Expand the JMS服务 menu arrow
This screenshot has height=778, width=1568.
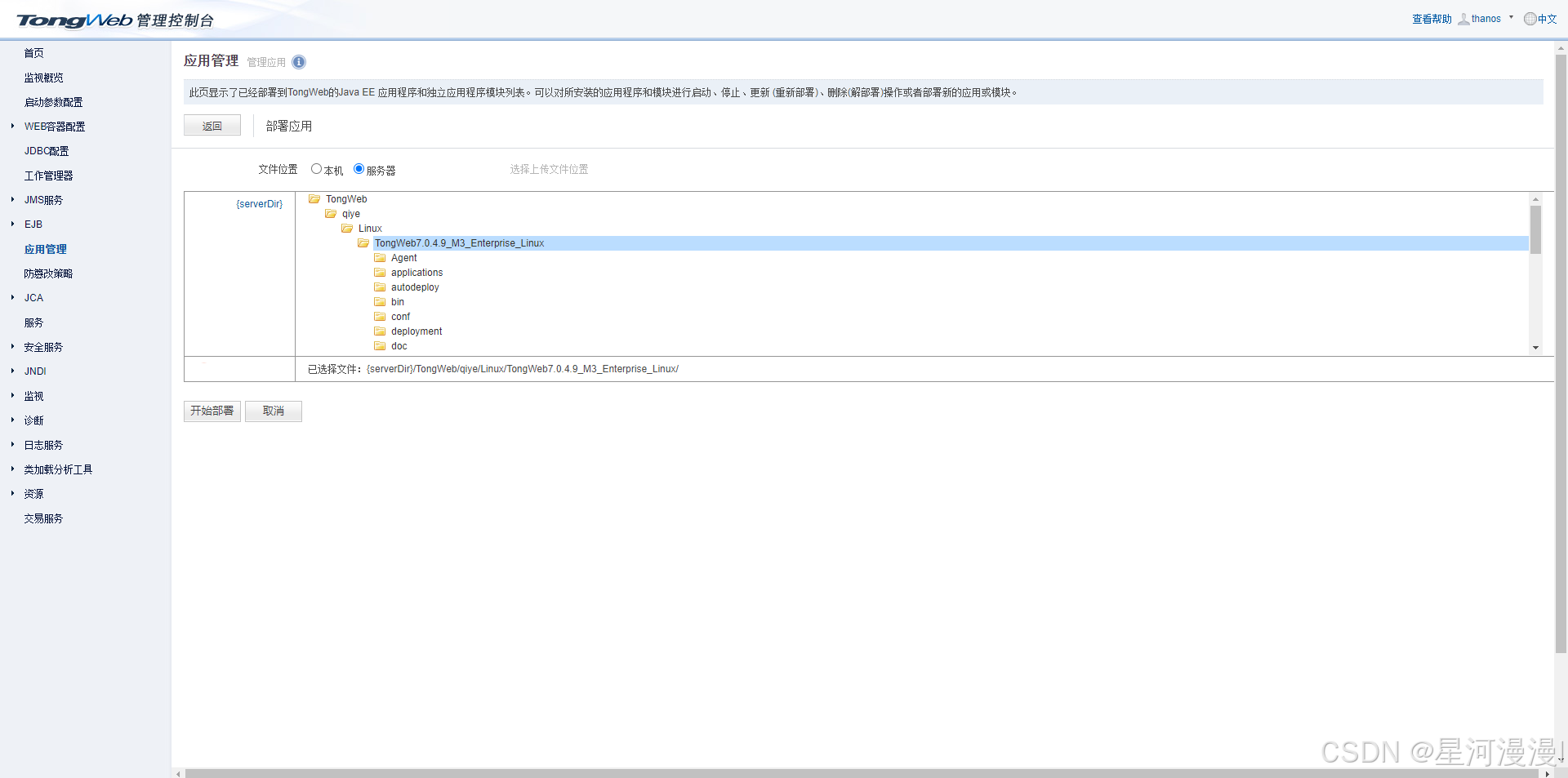coord(12,199)
